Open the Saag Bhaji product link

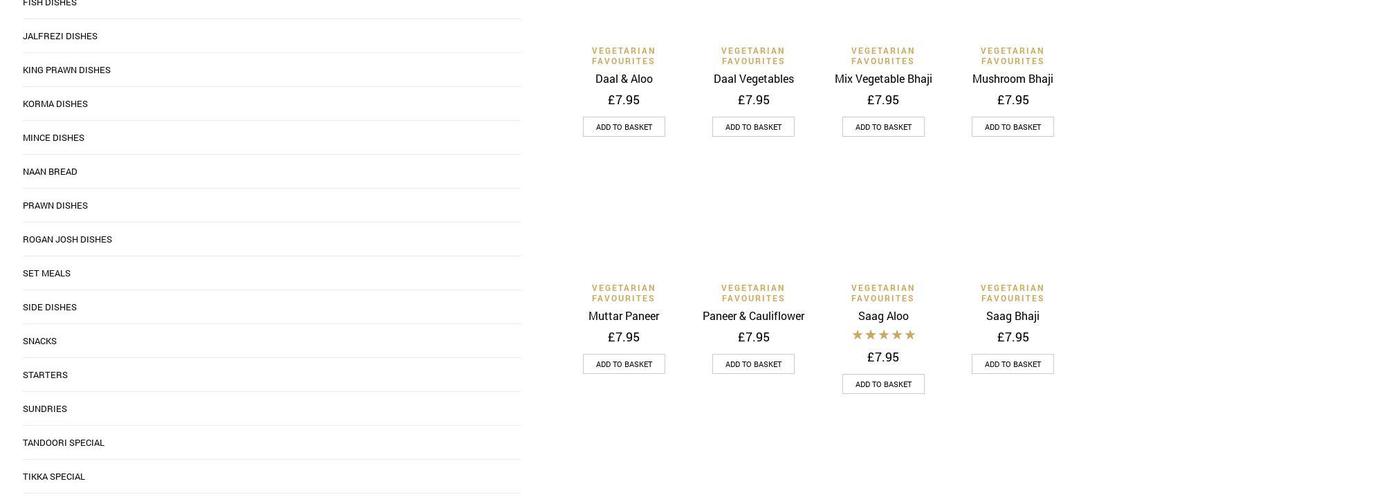click(1013, 316)
